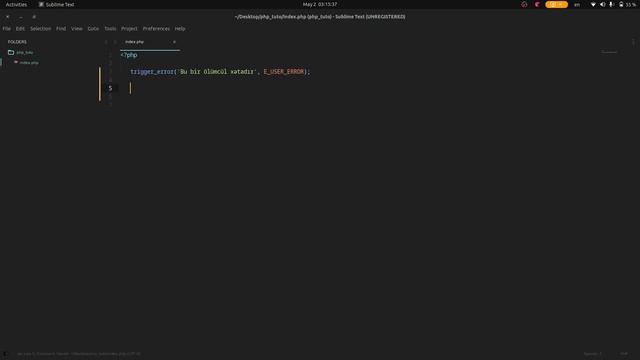Go to next tab with right arrow
The image size is (640, 360).
point(115,42)
